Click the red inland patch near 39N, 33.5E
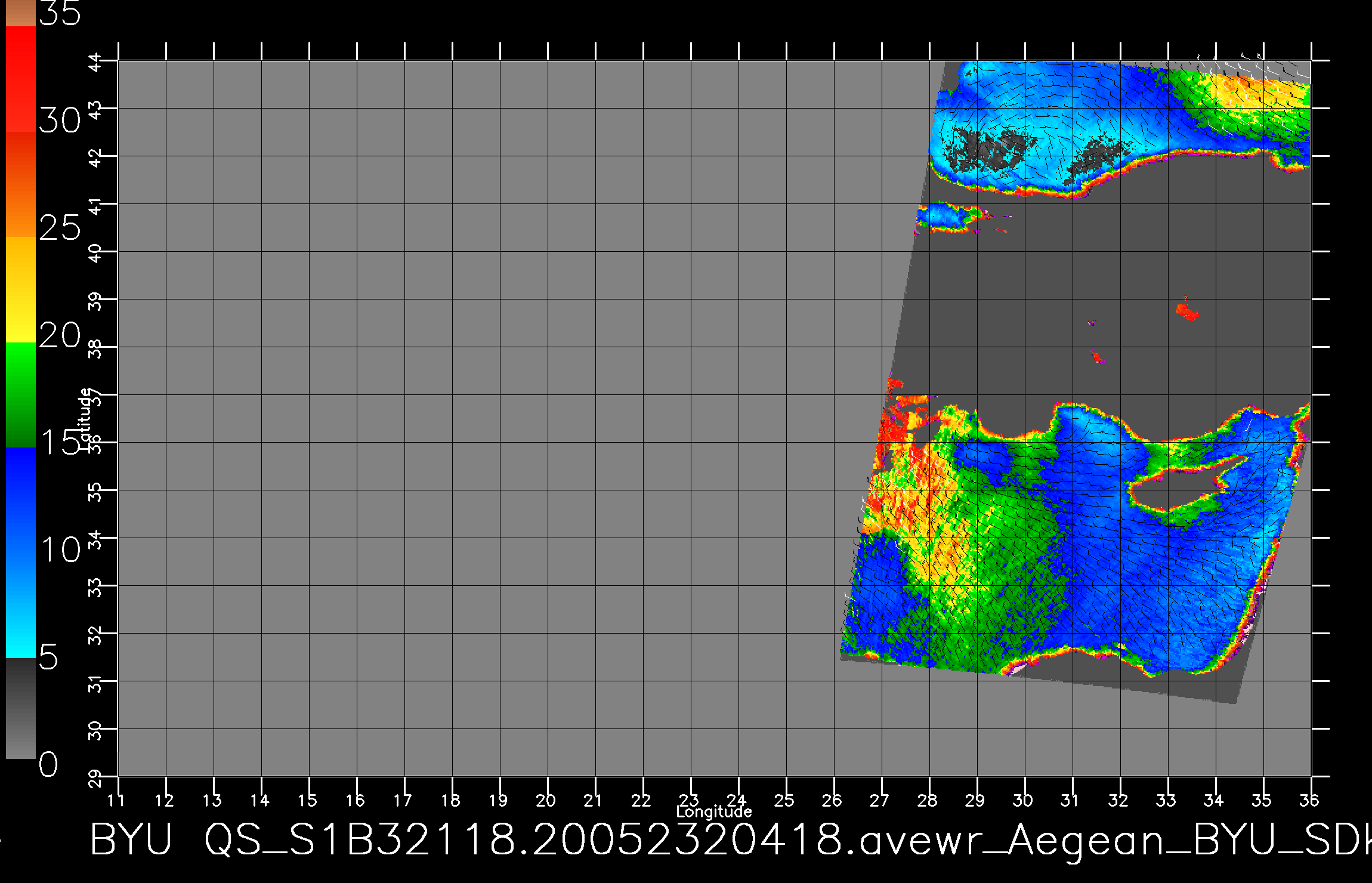Image resolution: width=1372 pixels, height=883 pixels. pyautogui.click(x=1187, y=311)
